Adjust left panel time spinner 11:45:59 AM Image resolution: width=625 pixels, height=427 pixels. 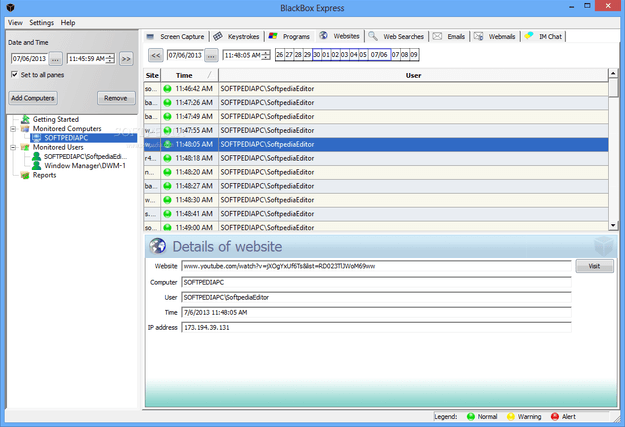point(110,59)
